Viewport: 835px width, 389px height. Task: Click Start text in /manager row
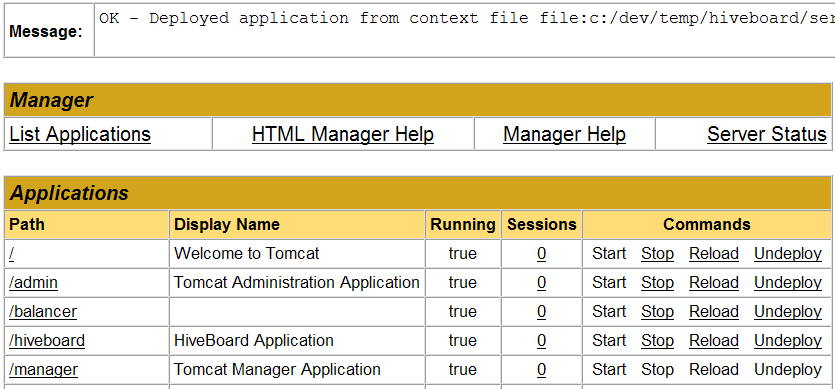[609, 369]
